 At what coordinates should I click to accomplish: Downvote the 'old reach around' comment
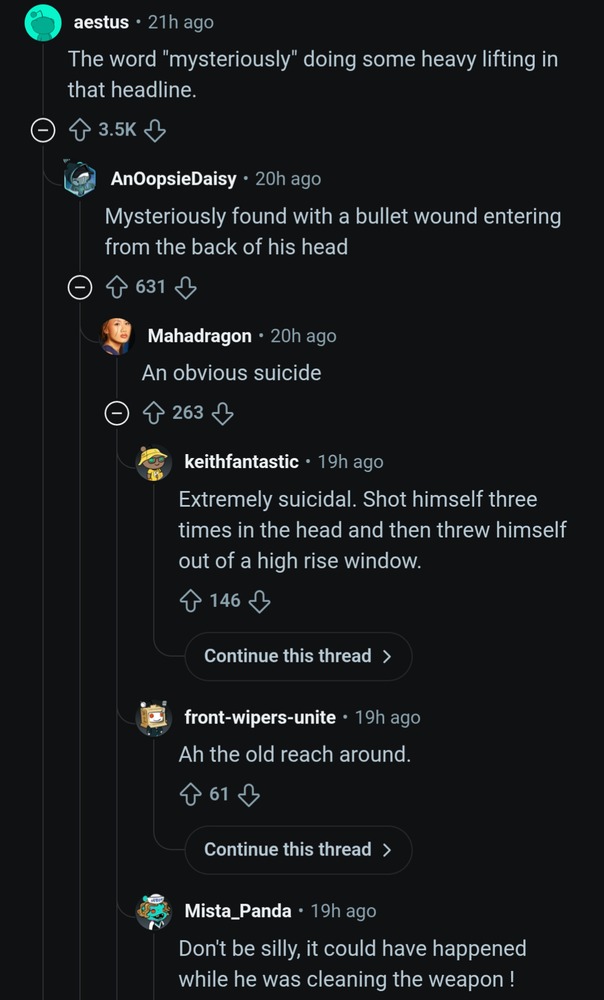click(250, 795)
